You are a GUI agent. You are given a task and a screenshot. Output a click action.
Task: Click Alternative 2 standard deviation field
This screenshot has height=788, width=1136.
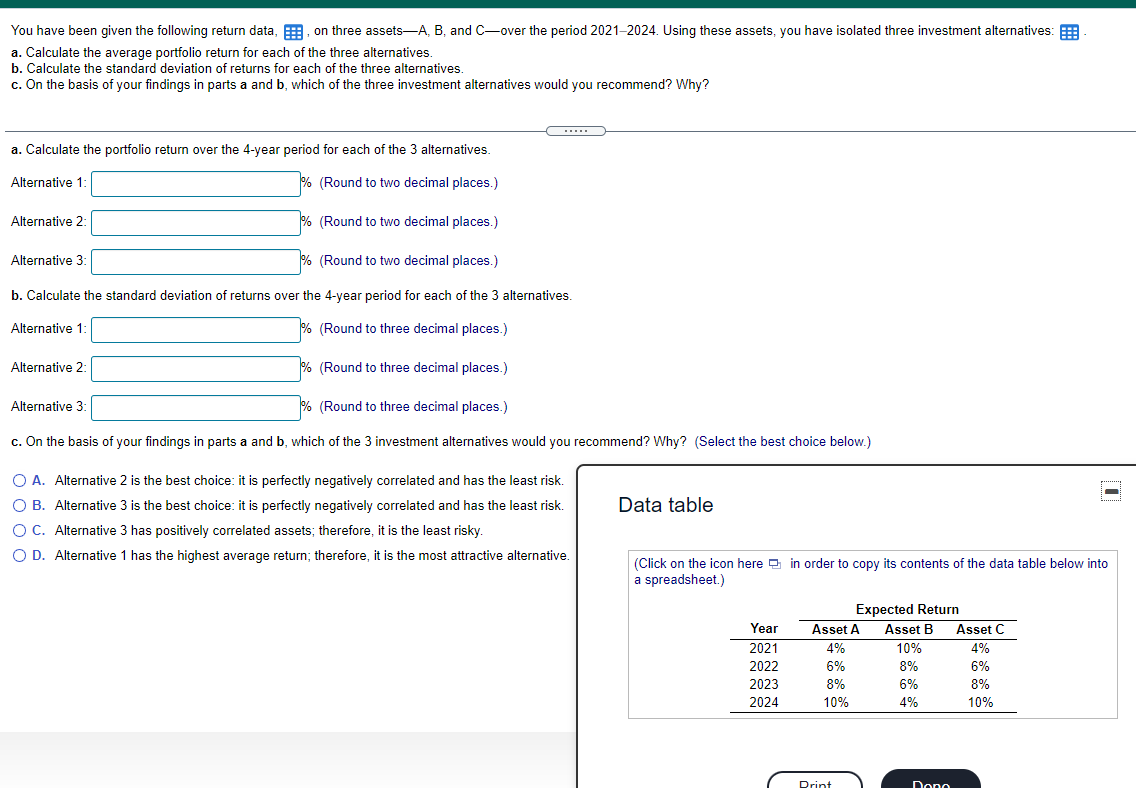tap(195, 368)
